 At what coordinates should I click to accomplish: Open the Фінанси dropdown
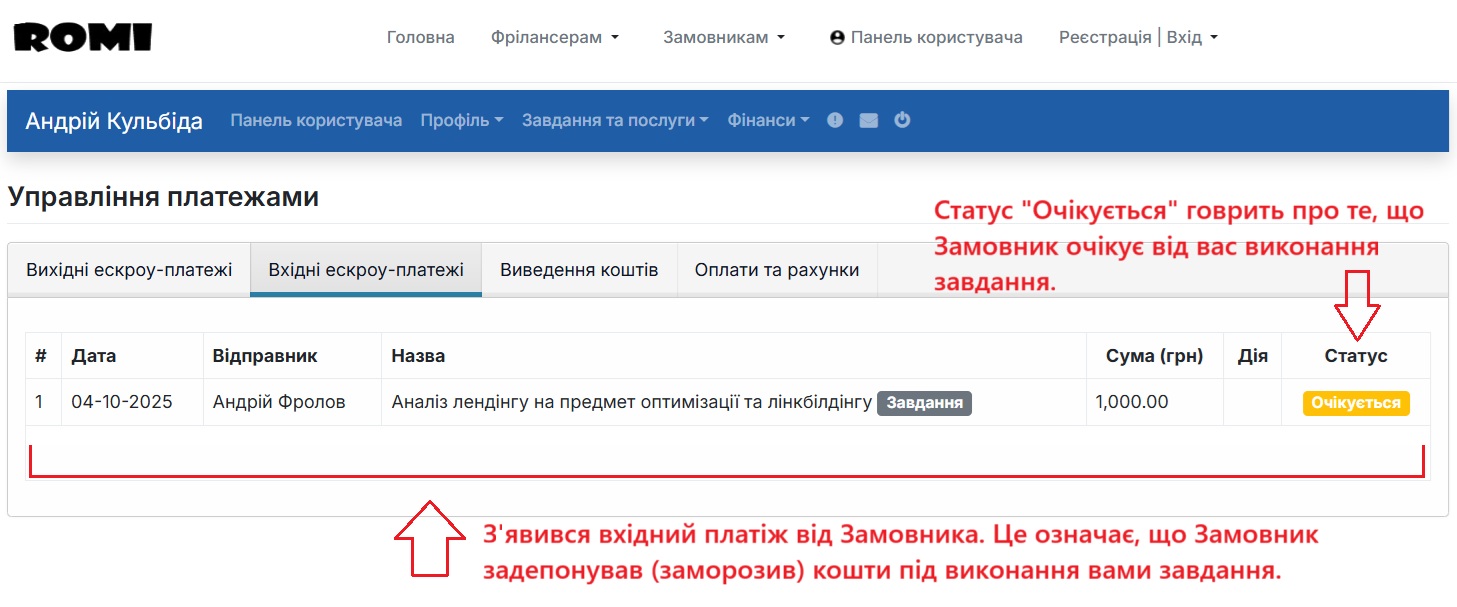(767, 120)
